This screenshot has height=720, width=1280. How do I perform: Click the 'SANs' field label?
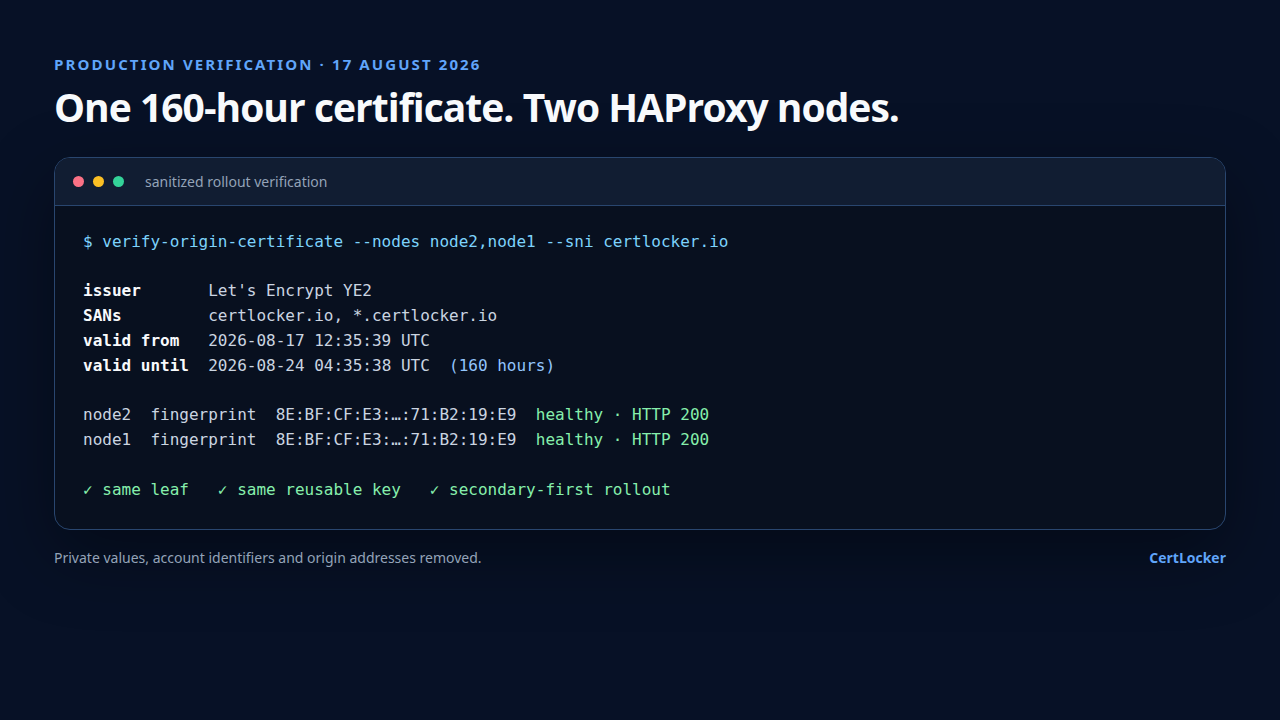click(x=102, y=316)
